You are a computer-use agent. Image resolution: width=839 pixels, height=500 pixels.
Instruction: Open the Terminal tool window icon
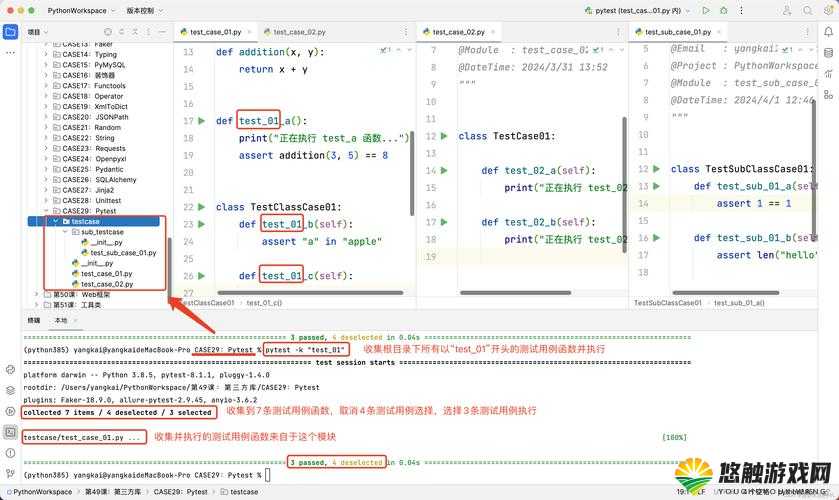click(10, 432)
